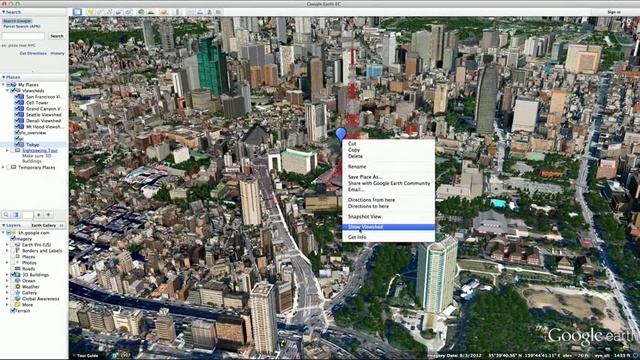
Task: Select the Record a Tour toolbar icon
Action: point(129,12)
